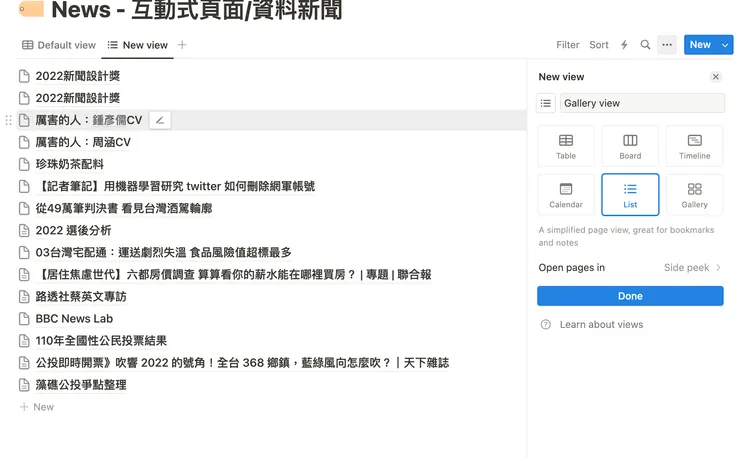This screenshot has height=458, width=740.
Task: Click the drag handle beside 厲害的人：鍾彥儒CV
Action: coord(8,120)
